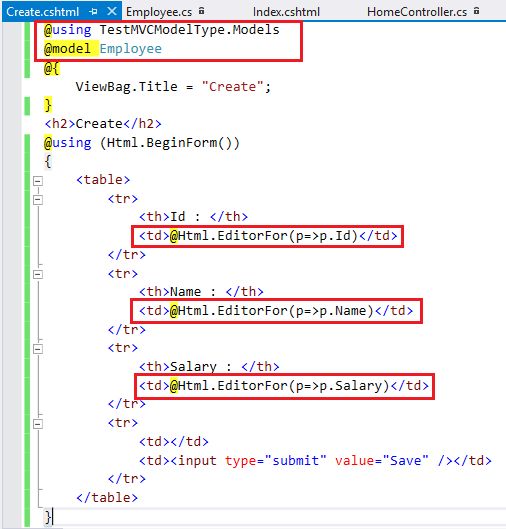
Task: Click the 'EditorFor(p=>p.Name)' code
Action: [296, 310]
